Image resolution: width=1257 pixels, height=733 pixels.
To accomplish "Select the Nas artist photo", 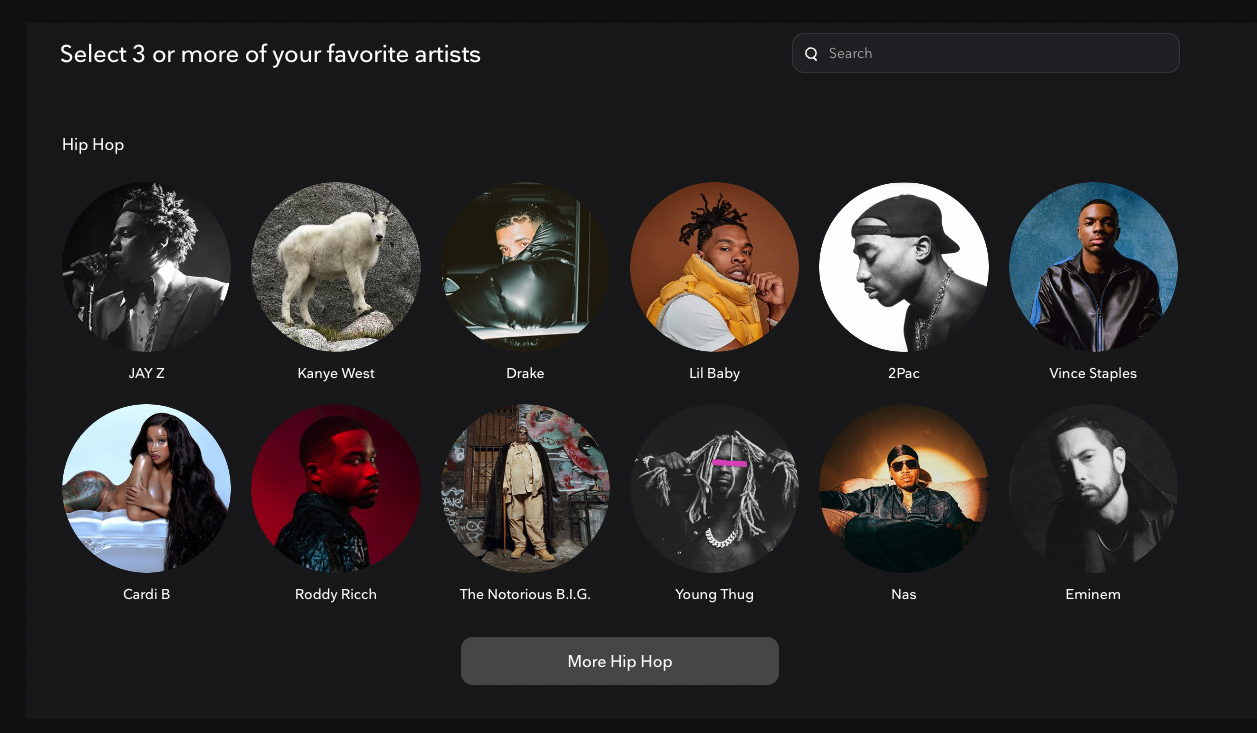I will 904,488.
